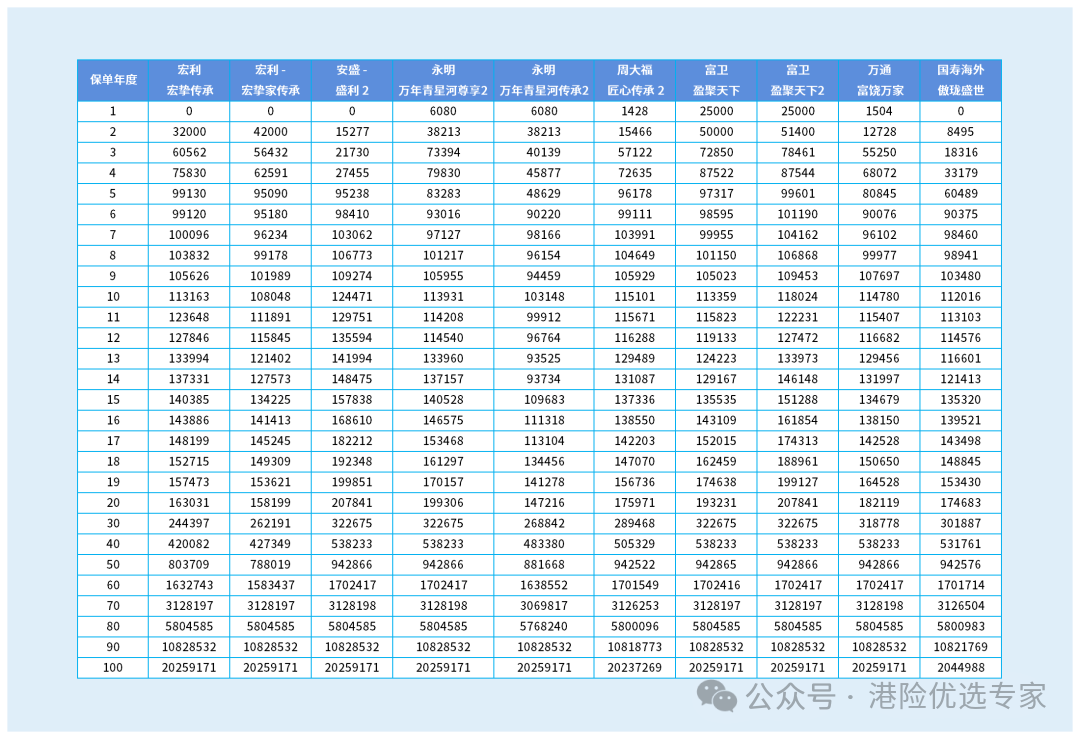Click cell value 2044988 in last row
The width and height of the screenshot is (1080, 739).
pos(960,668)
